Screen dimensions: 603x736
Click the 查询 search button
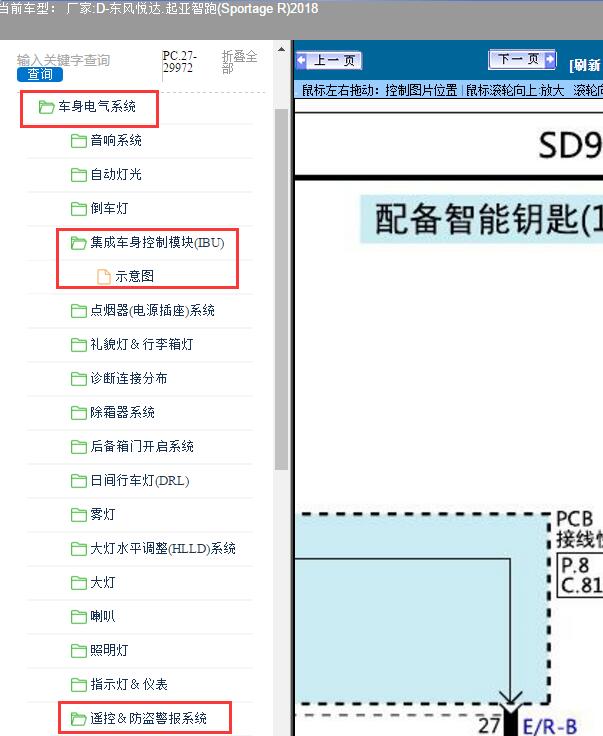[39, 75]
